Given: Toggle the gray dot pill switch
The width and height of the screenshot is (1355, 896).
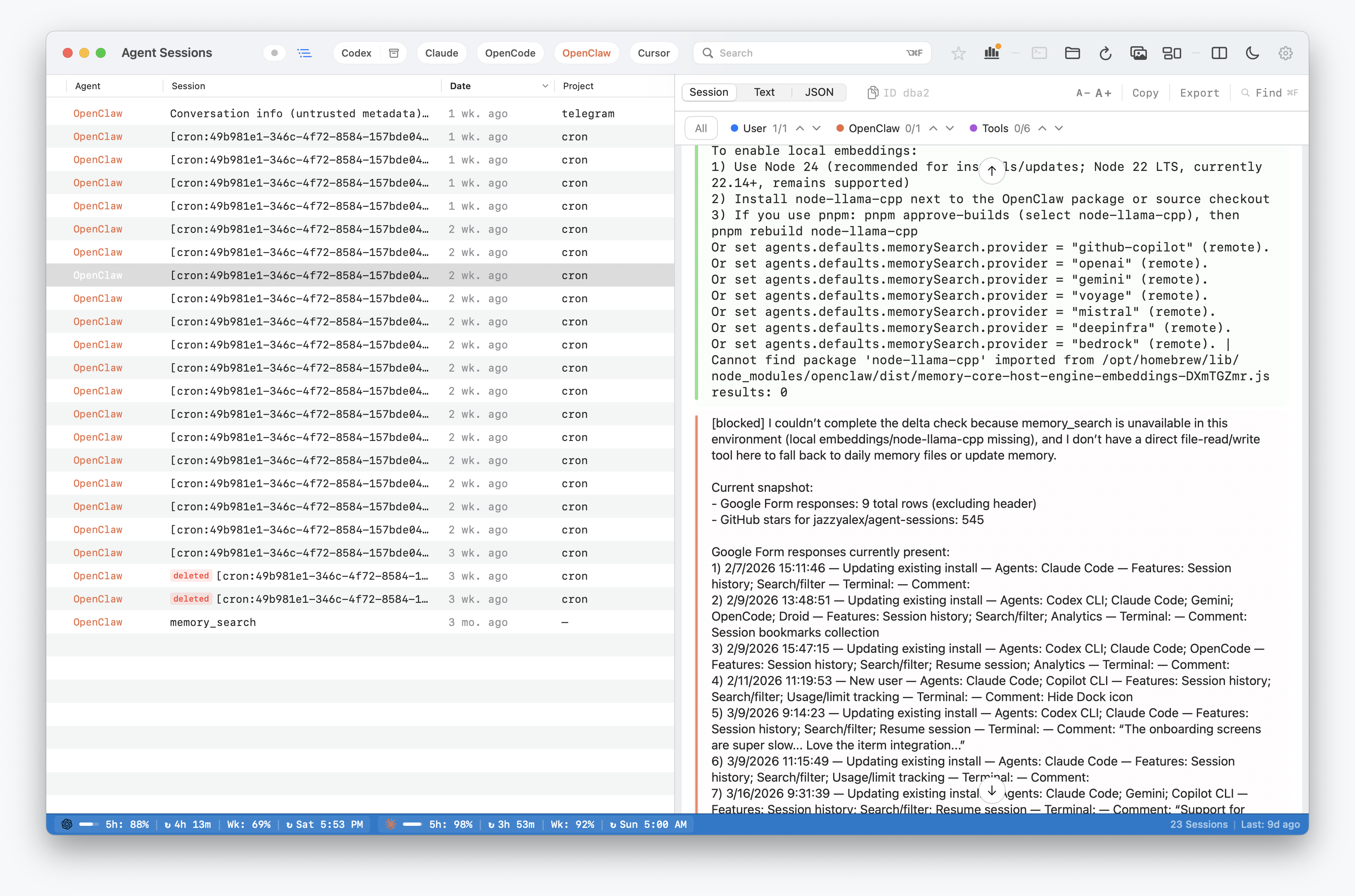Looking at the screenshot, I should [x=275, y=53].
